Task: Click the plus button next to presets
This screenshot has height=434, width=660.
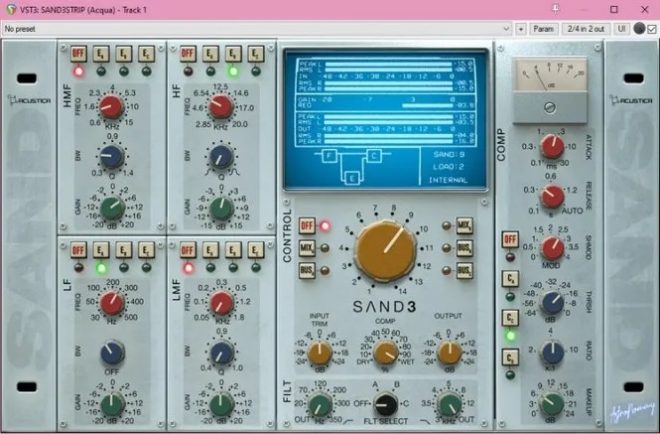Action: pyautogui.click(x=521, y=29)
